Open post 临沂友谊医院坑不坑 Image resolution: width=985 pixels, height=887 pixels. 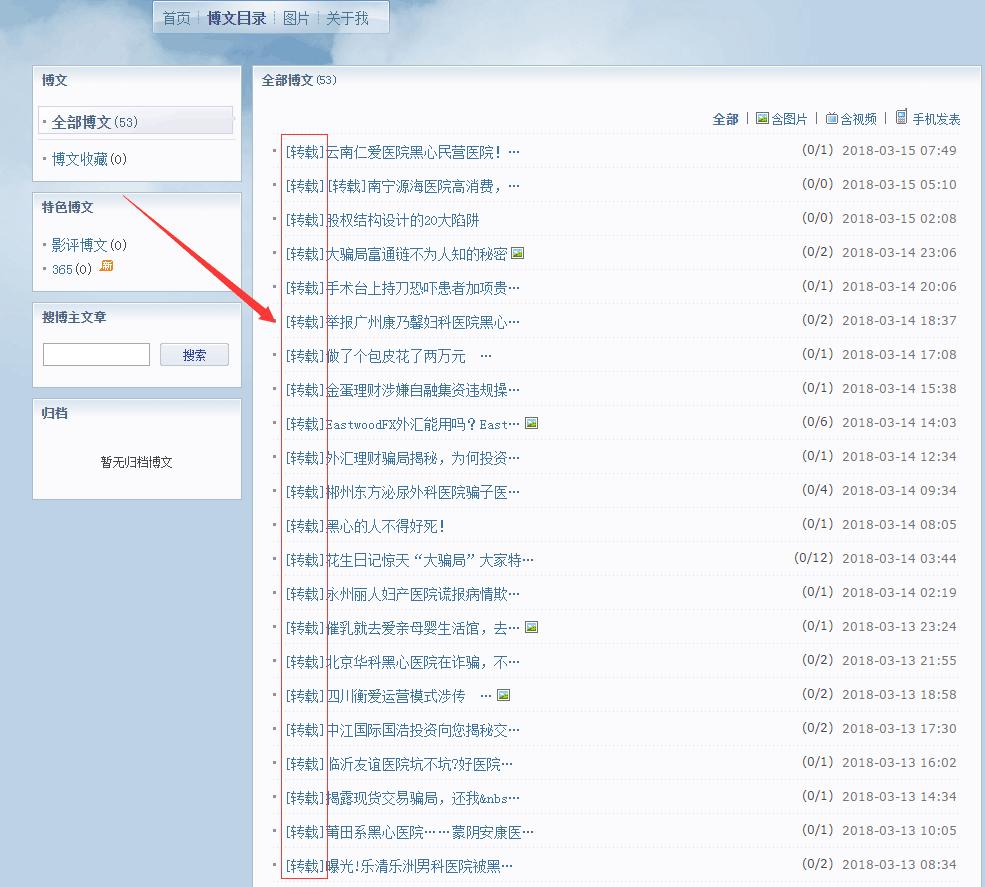click(400, 764)
